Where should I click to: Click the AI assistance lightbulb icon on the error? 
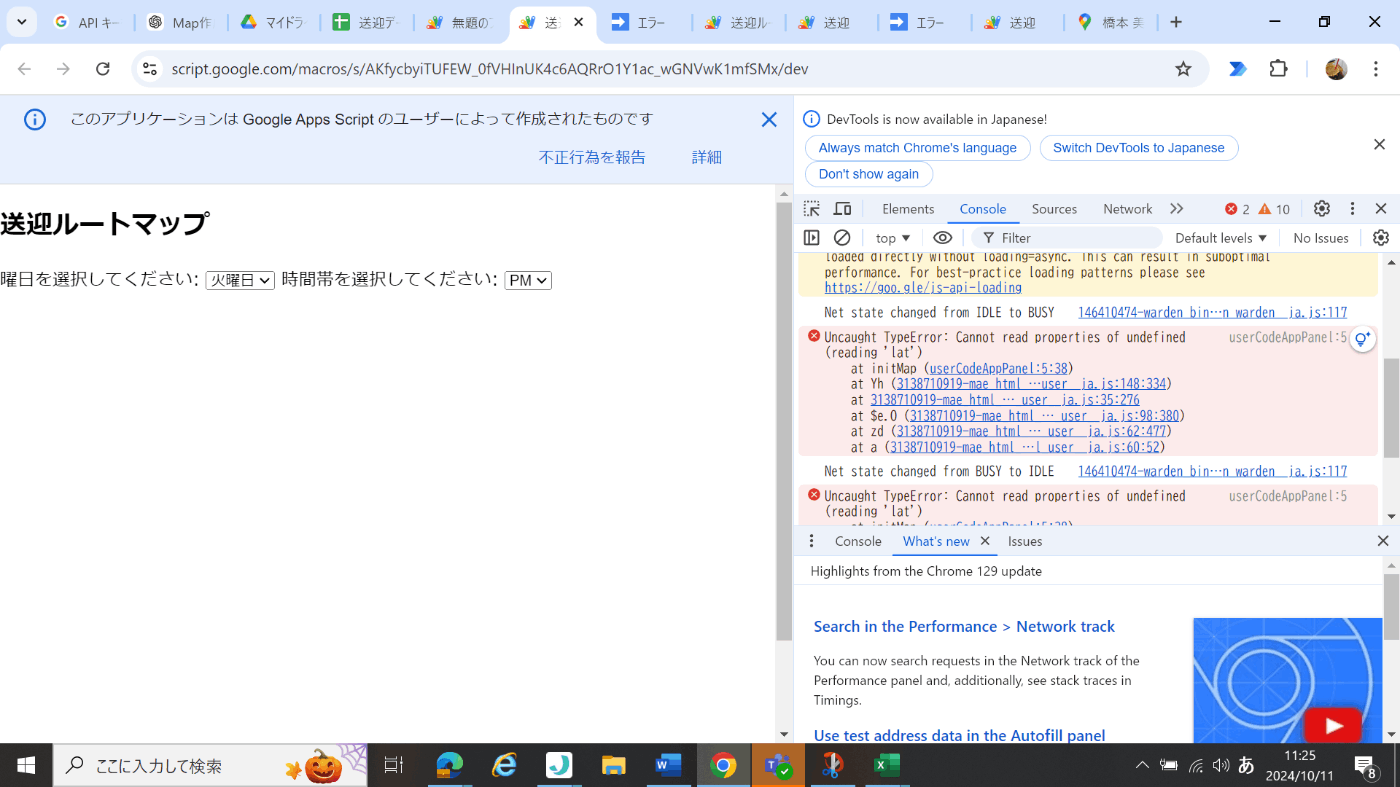pyautogui.click(x=1362, y=340)
